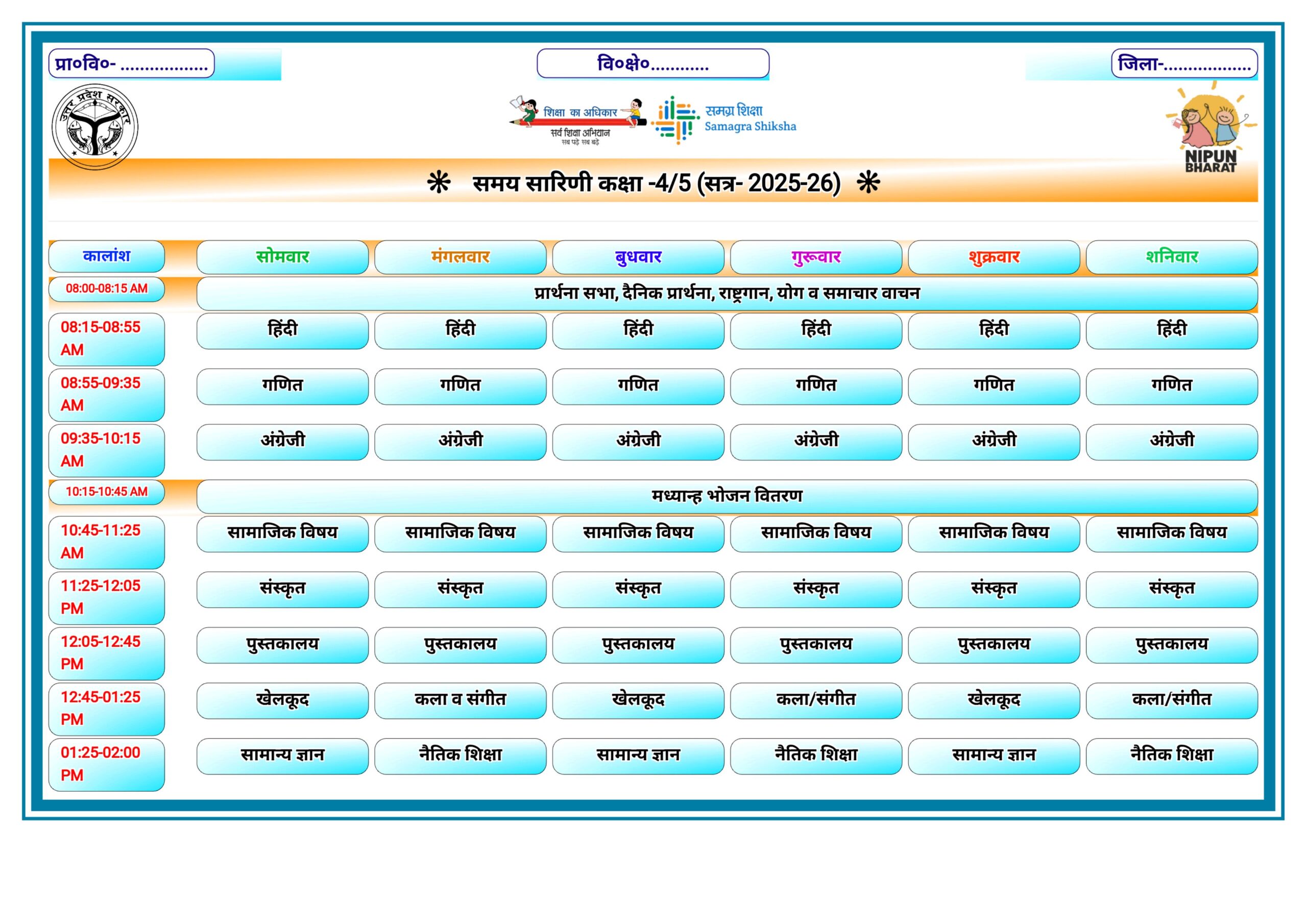1307x924 pixels.
Task: Click the 12:45-01:25 PM time slot
Action: [107, 709]
